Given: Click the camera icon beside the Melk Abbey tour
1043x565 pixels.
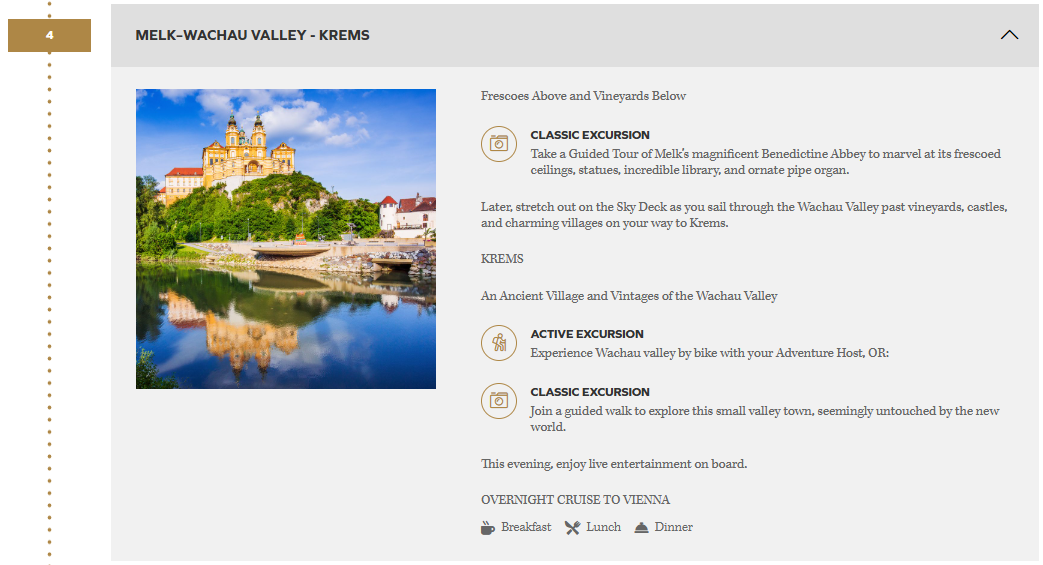Looking at the screenshot, I should (498, 144).
